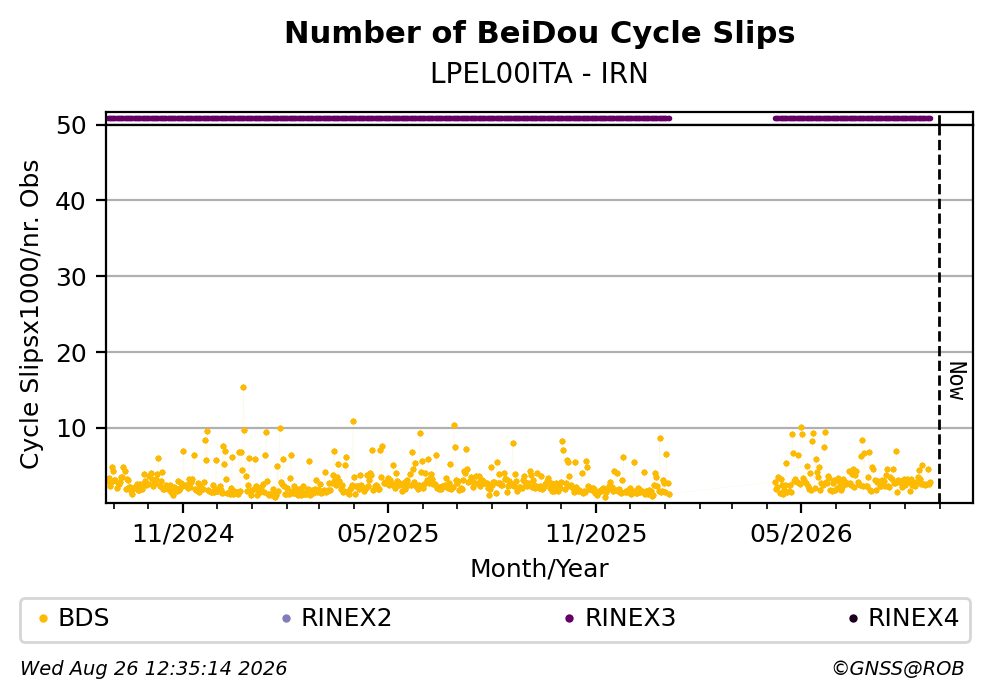Click the yellow BDS legend marker
The width and height of the screenshot is (993, 699).
tap(43, 619)
